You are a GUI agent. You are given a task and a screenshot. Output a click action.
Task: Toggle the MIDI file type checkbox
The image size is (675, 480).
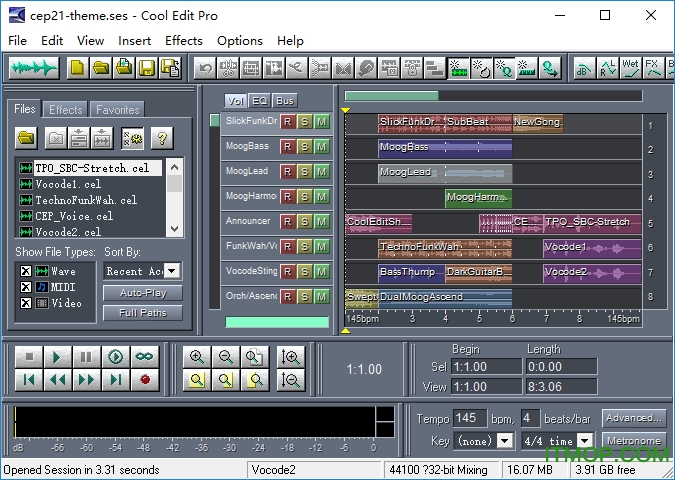(26, 287)
